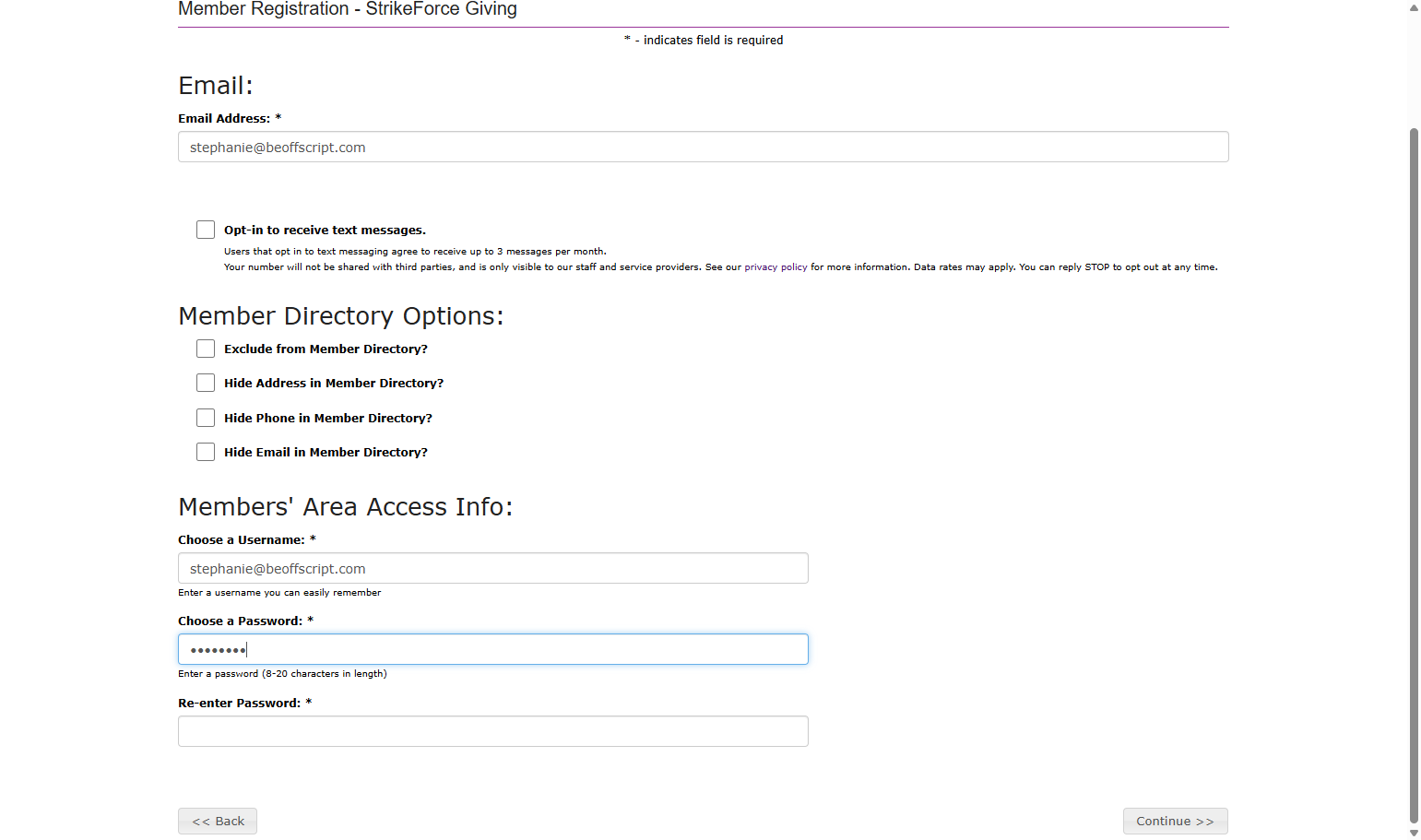This screenshot has height=840, width=1421.
Task: Click the 'Choose a Username:' label
Action: point(247,540)
